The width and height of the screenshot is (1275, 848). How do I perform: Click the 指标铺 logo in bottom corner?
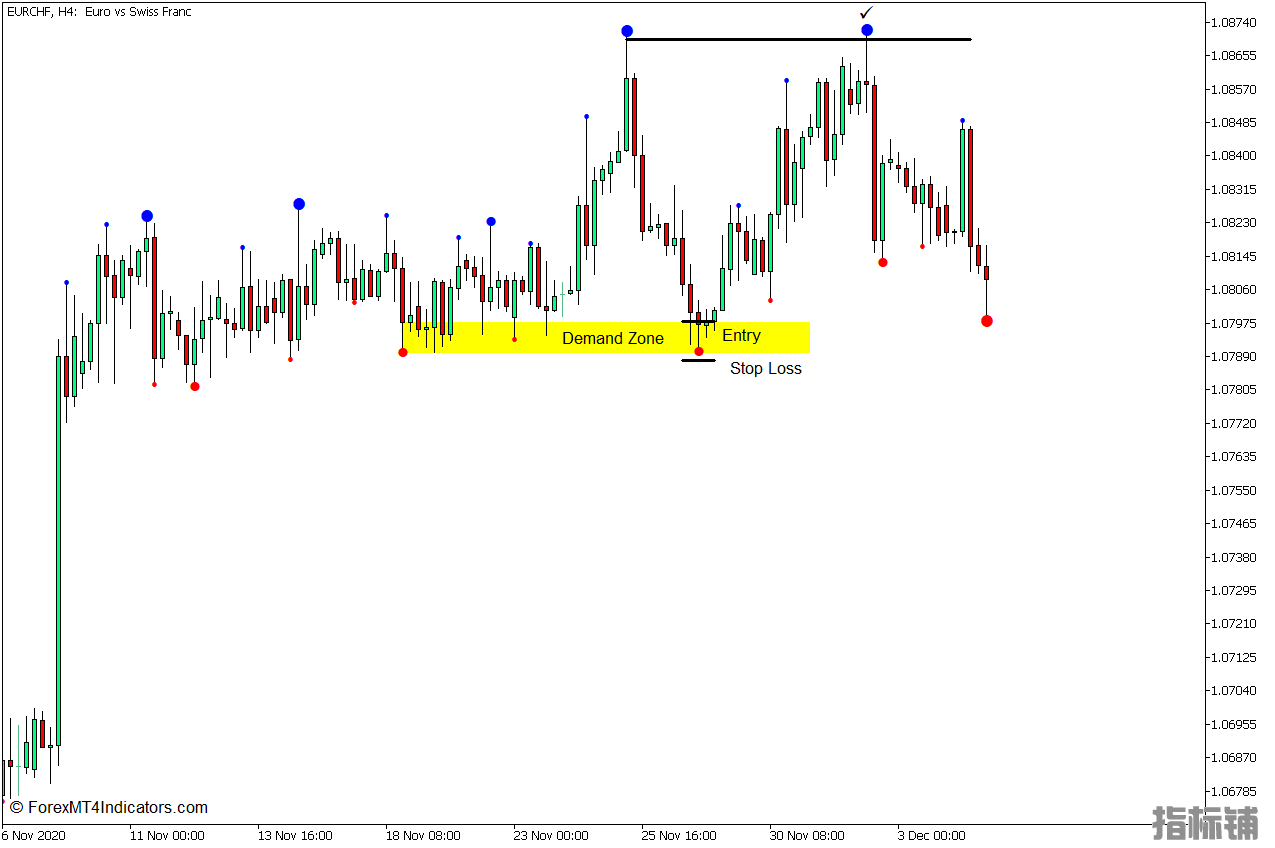[1205, 823]
